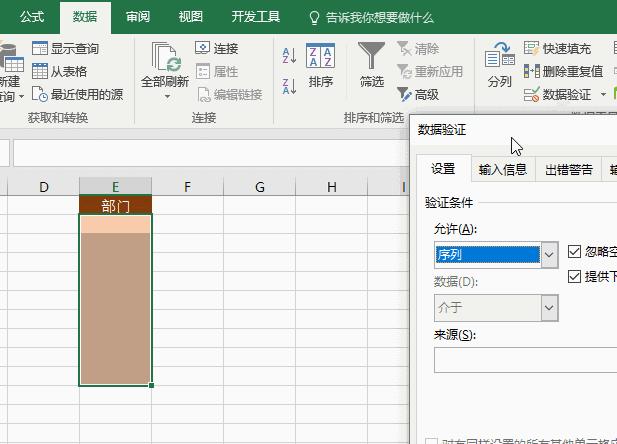Expand the Refresh All dropdown arrow
Screen dimensions: 617x444
pos(167,96)
